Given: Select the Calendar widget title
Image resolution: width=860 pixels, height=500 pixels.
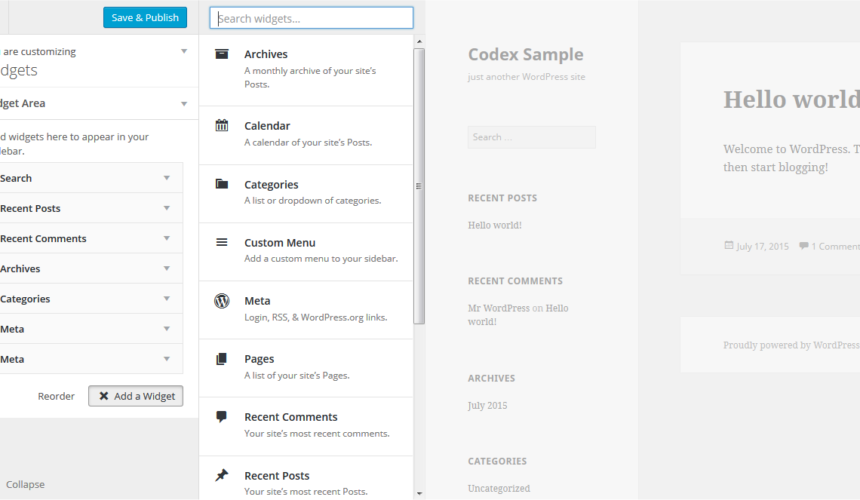Looking at the screenshot, I should click(267, 126).
